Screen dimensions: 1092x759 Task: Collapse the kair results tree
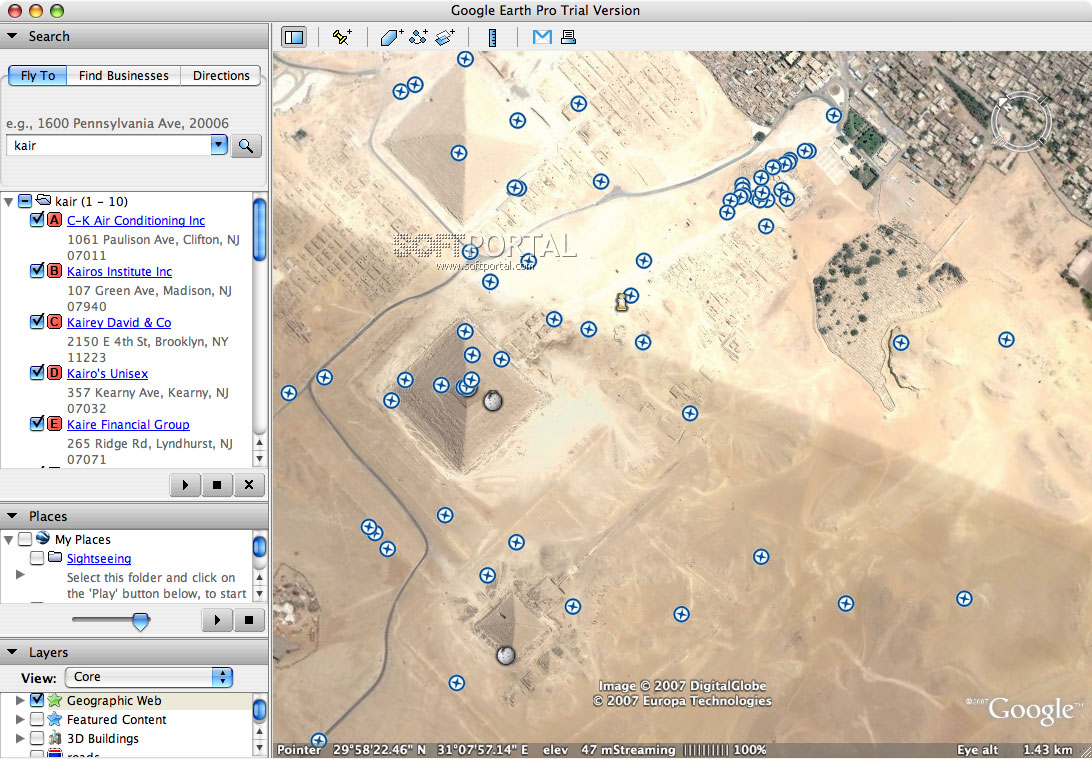coord(8,202)
